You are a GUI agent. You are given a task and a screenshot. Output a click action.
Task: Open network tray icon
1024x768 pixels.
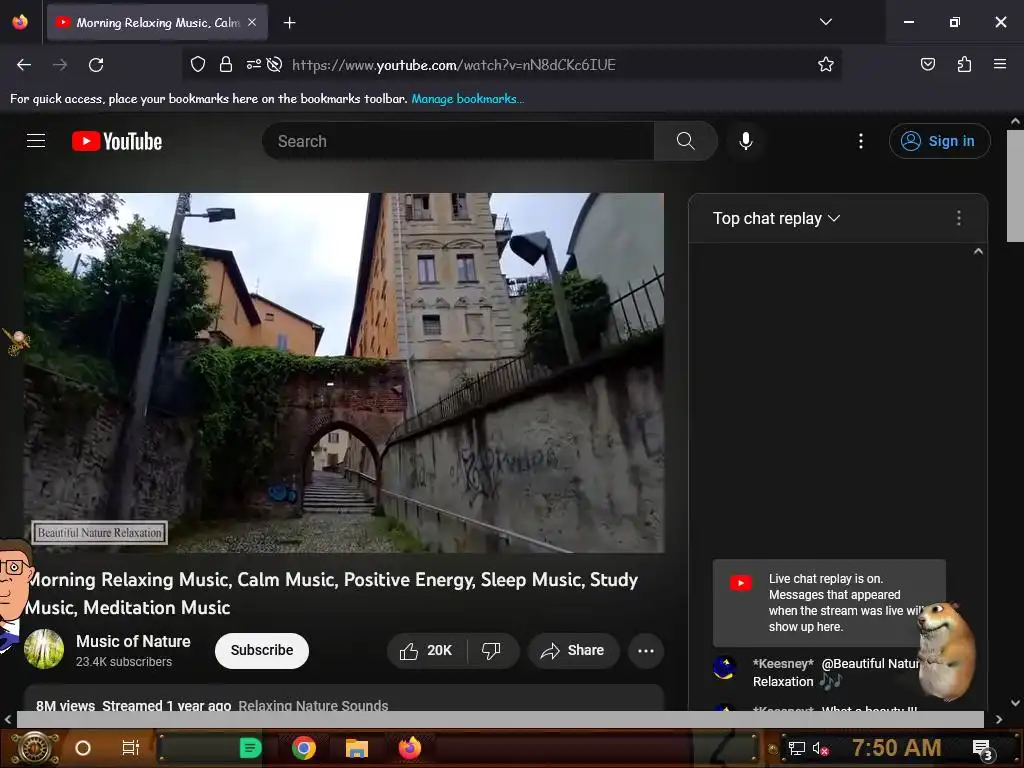[x=797, y=748]
